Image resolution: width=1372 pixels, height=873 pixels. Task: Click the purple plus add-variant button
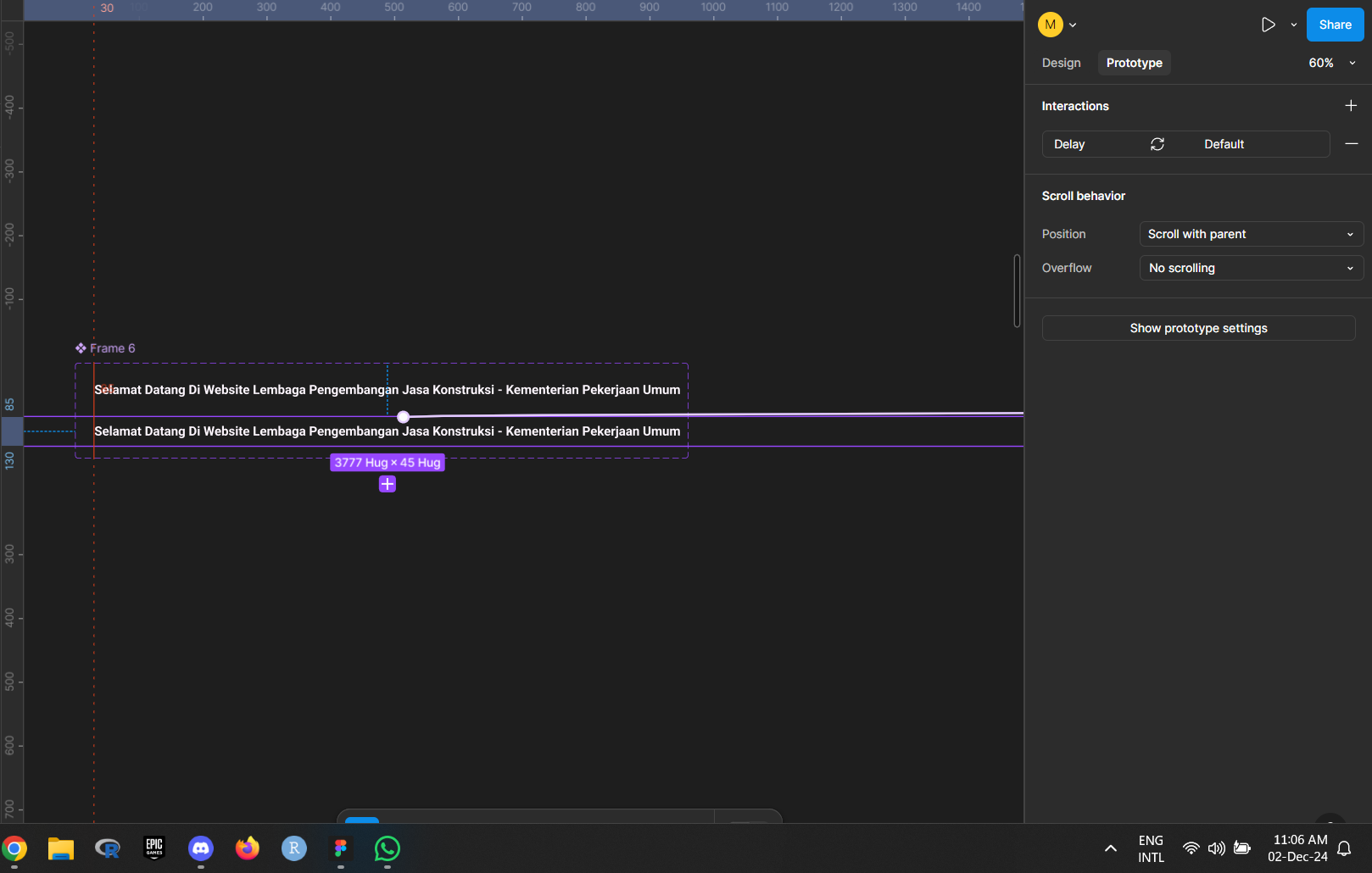(388, 484)
